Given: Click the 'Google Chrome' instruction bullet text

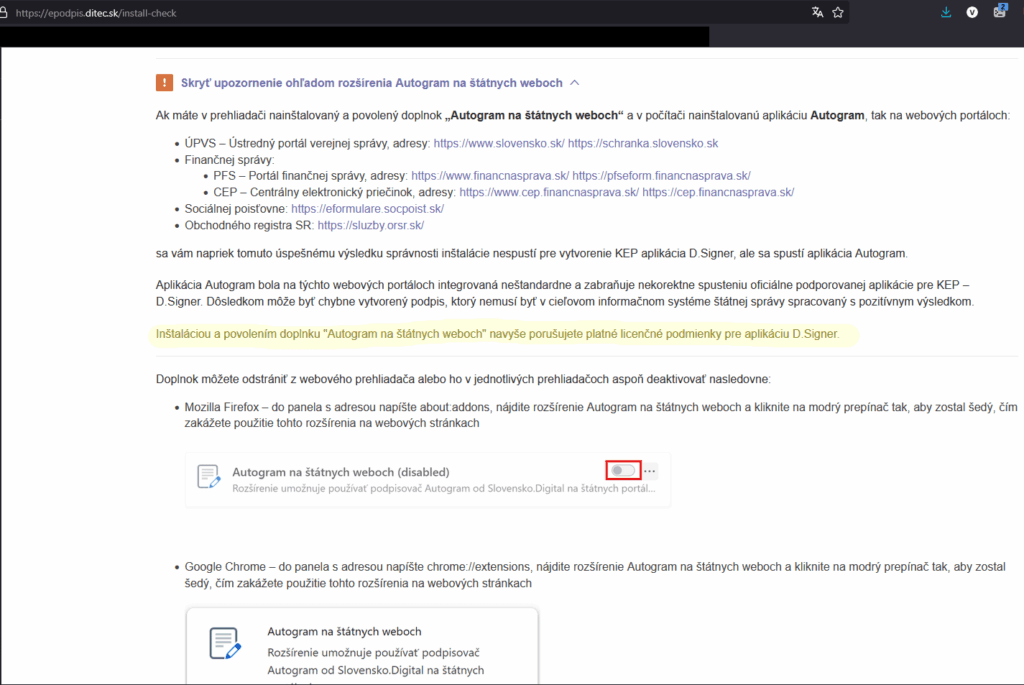Looking at the screenshot, I should (595, 575).
